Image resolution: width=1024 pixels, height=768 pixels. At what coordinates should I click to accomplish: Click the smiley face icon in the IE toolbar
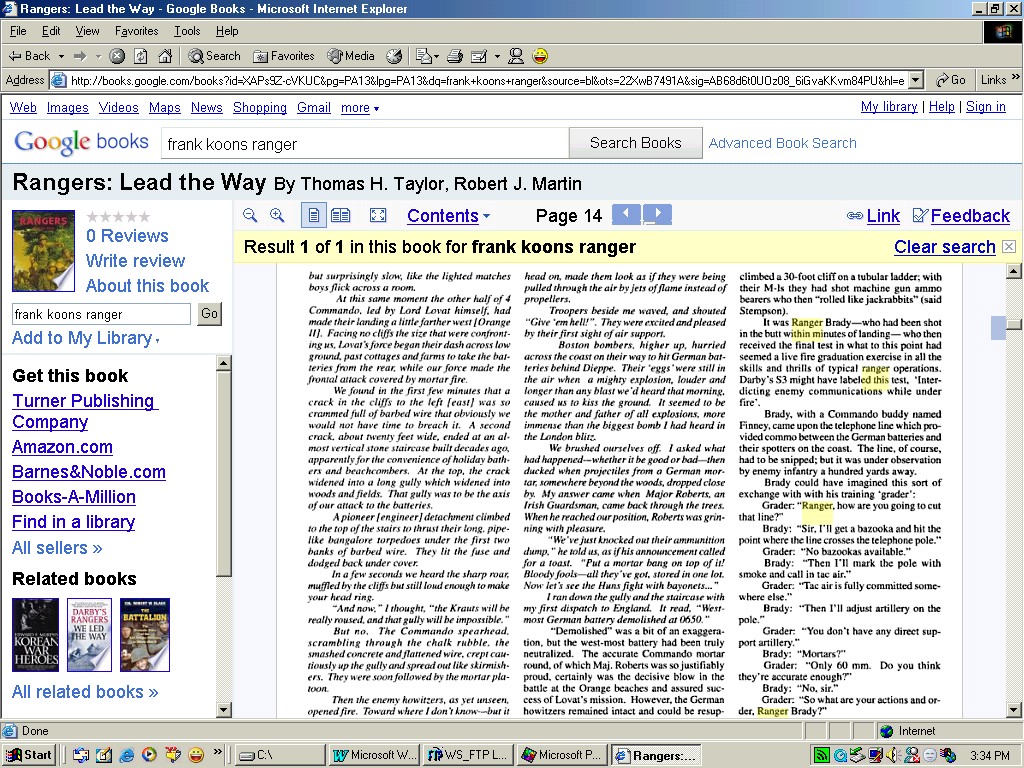(x=540, y=56)
